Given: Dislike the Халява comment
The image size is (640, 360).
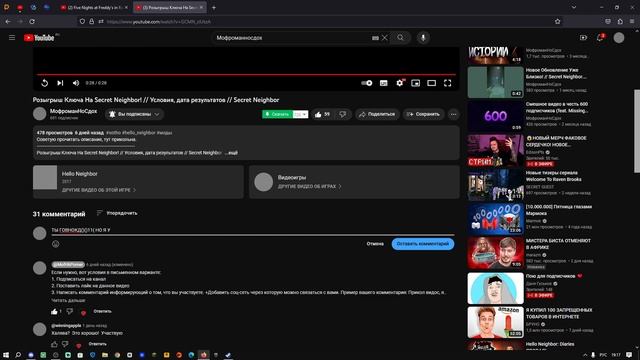Looking at the screenshot, I should click(x=65, y=344).
